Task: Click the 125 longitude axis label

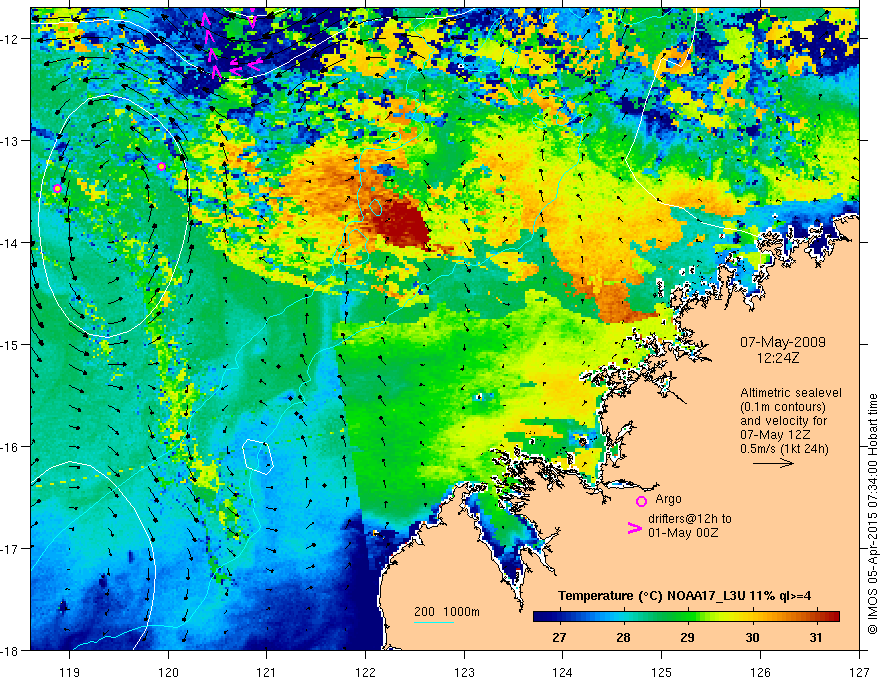Action: [x=662, y=672]
